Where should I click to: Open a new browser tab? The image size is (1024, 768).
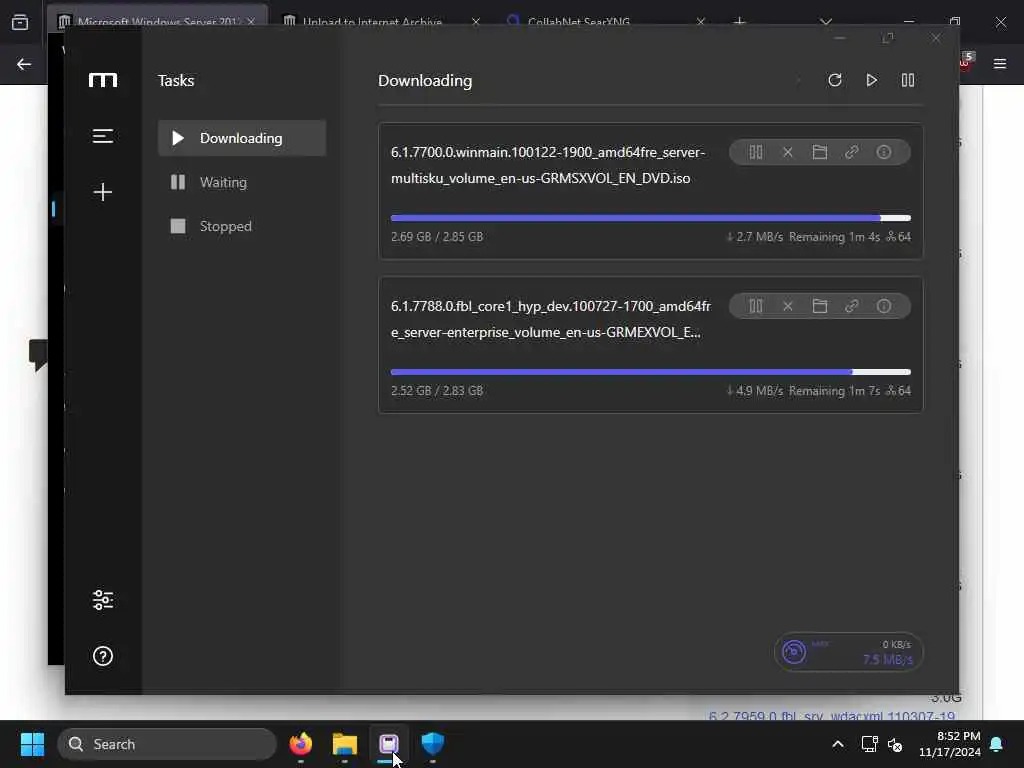coord(739,22)
